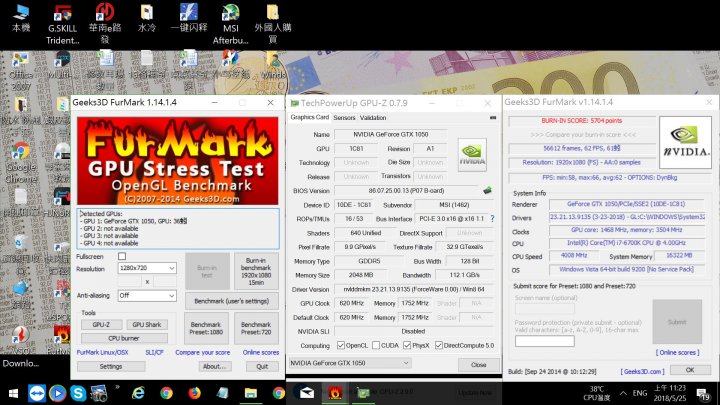Click OK in the FurMark score window

(x=690, y=370)
